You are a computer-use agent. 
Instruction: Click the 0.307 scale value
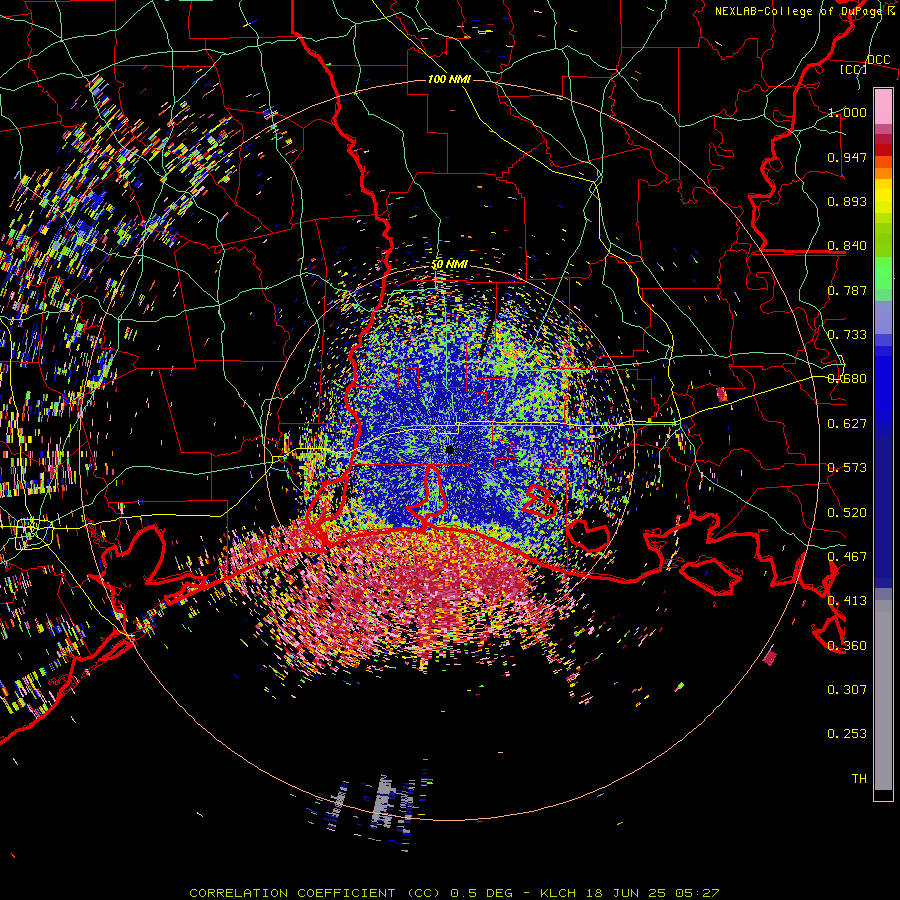tap(847, 690)
